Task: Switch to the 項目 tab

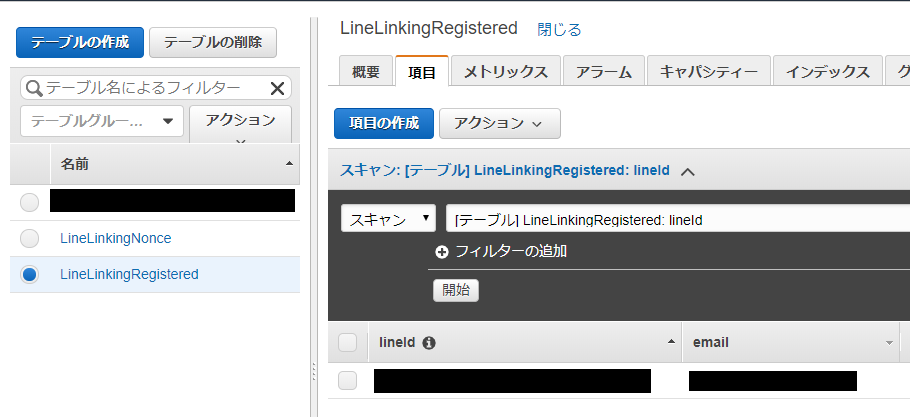Action: 422,72
